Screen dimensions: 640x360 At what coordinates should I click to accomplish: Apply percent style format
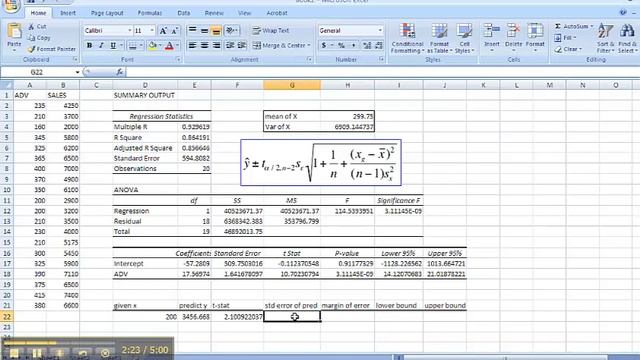pos(341,45)
